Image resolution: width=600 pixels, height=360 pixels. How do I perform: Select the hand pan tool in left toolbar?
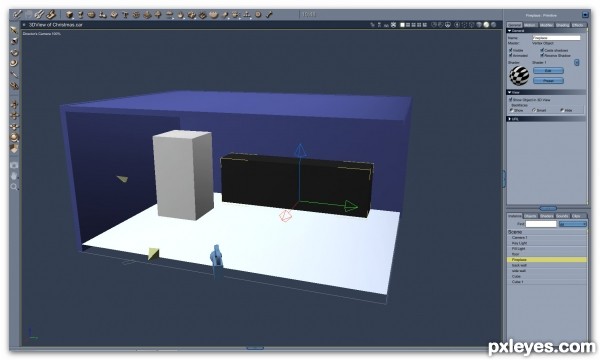point(14,176)
